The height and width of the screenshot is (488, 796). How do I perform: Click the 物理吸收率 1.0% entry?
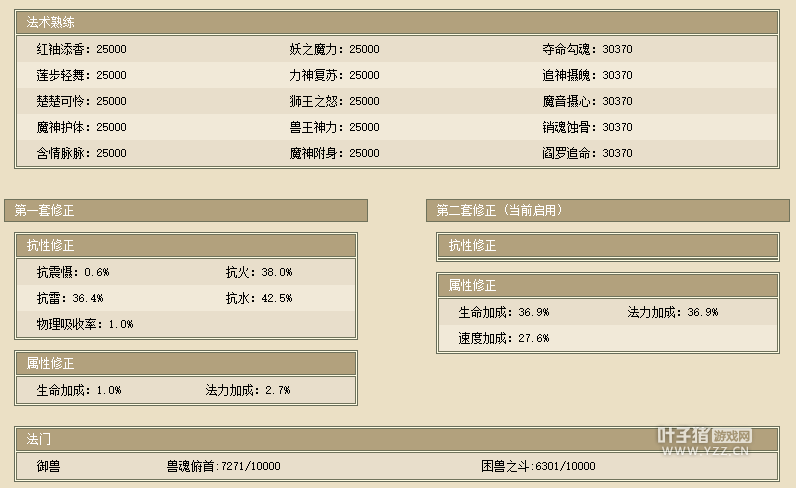click(x=85, y=324)
